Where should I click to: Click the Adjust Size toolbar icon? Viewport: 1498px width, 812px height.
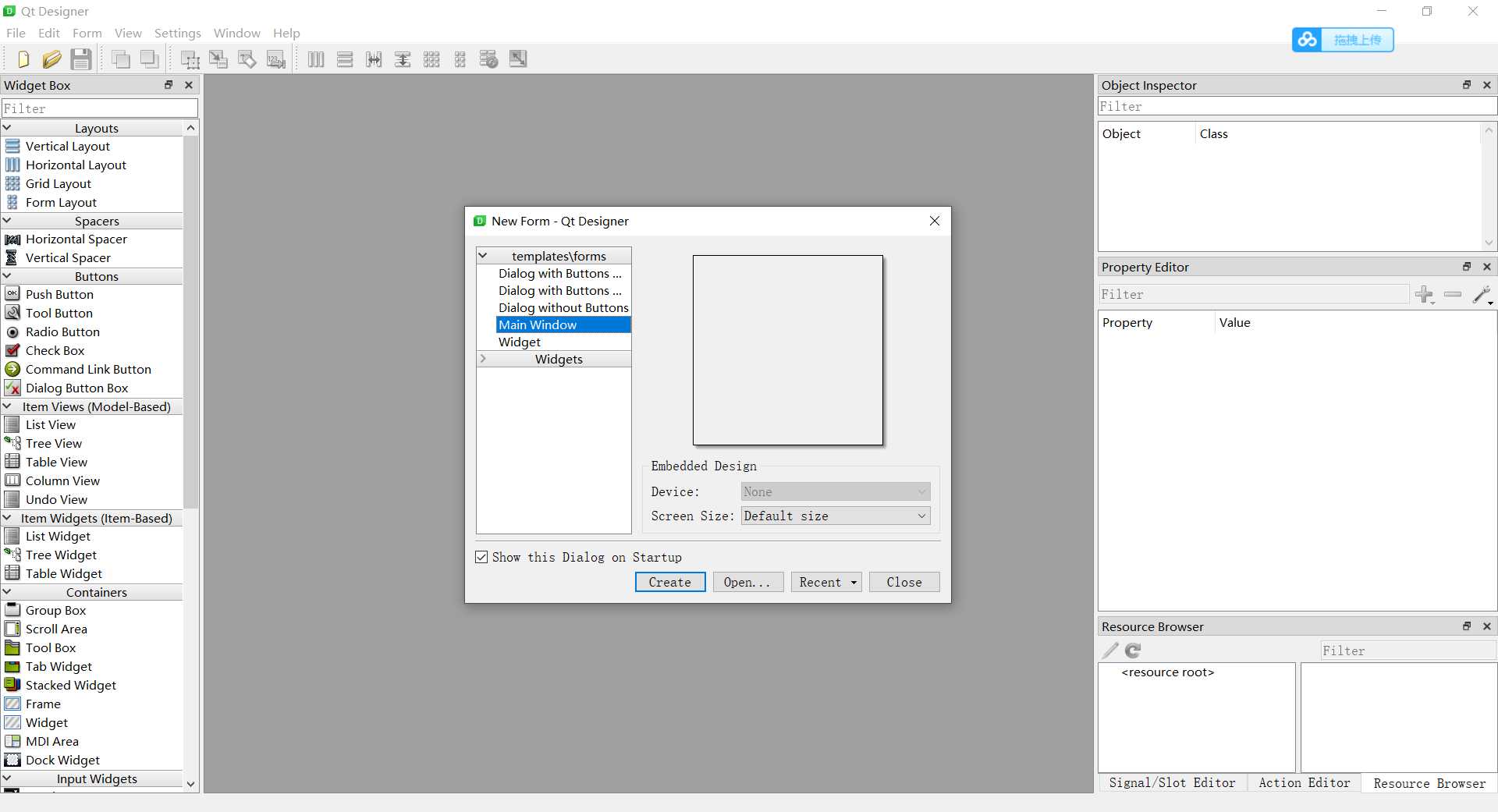(518, 59)
